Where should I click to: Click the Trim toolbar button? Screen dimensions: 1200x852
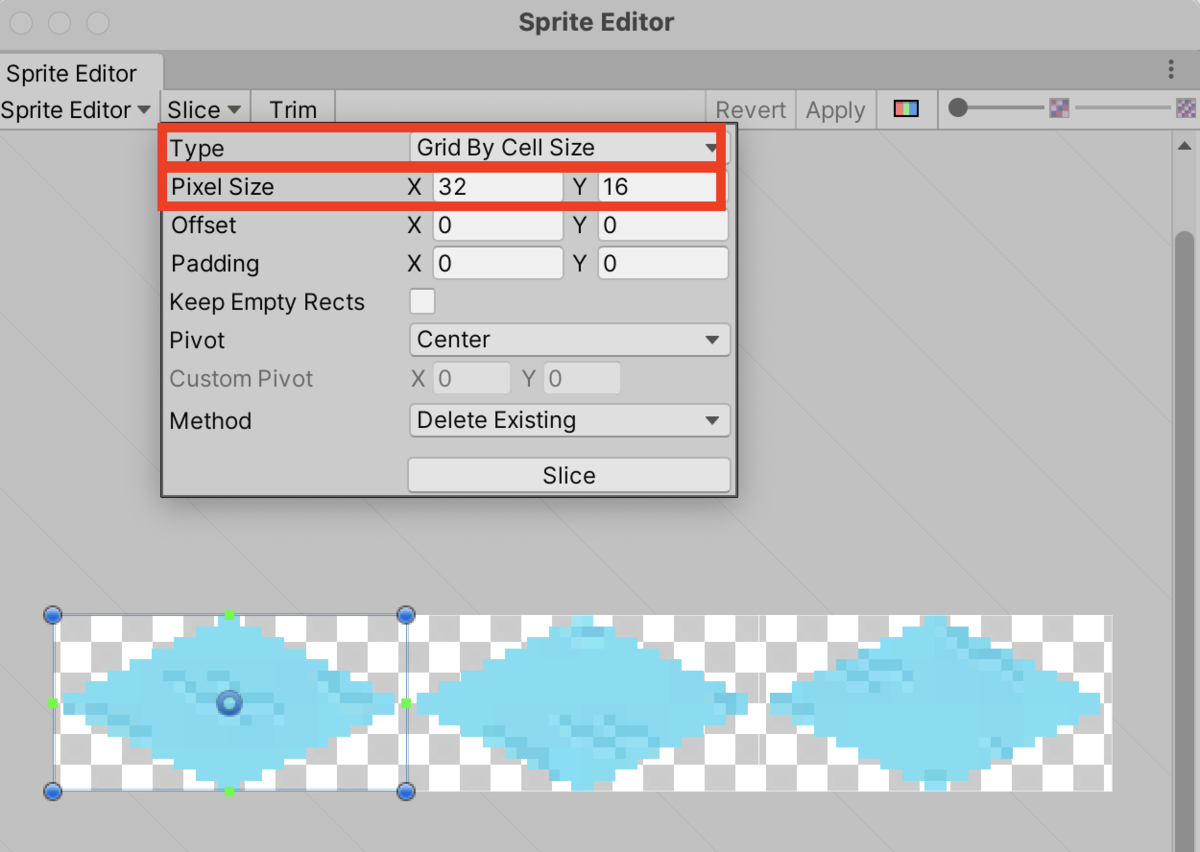(292, 110)
